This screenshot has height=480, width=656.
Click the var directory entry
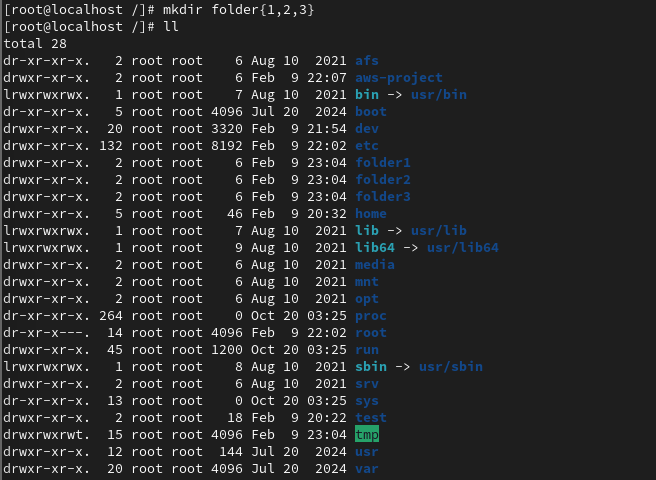click(x=367, y=469)
